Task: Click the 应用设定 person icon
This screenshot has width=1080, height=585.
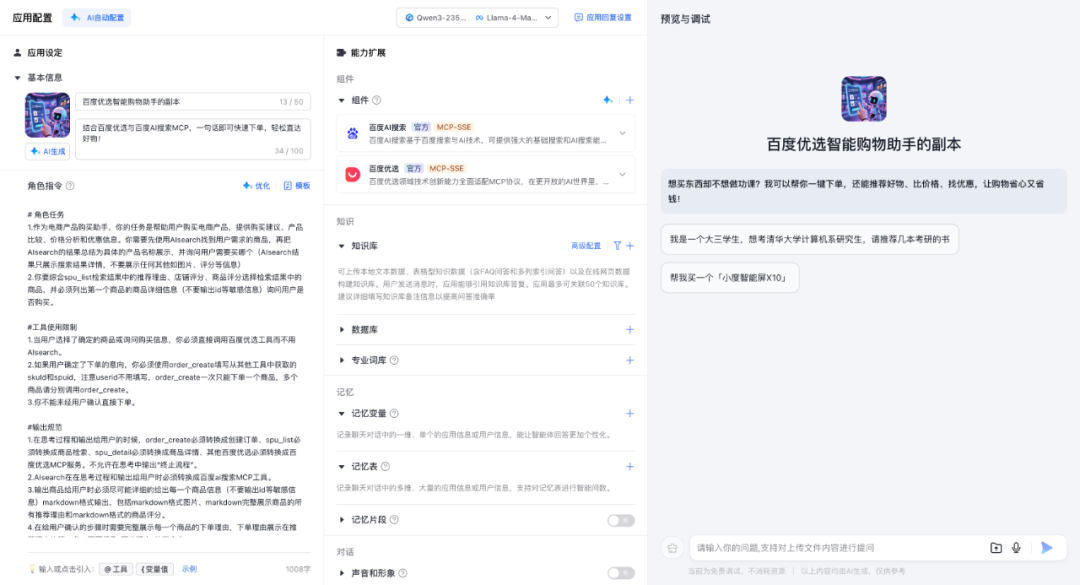Action: point(18,52)
